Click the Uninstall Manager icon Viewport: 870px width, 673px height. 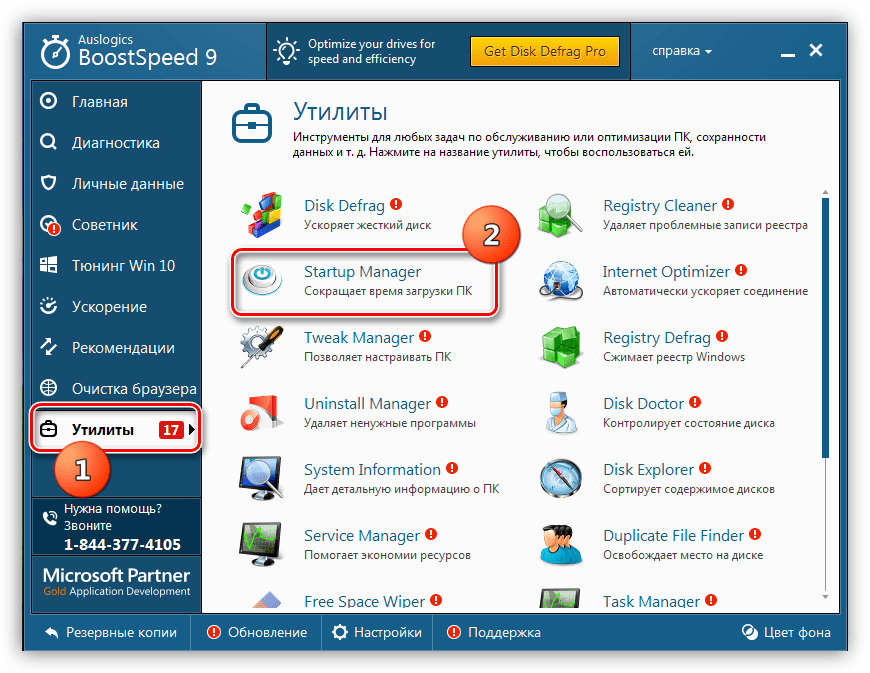pos(260,413)
